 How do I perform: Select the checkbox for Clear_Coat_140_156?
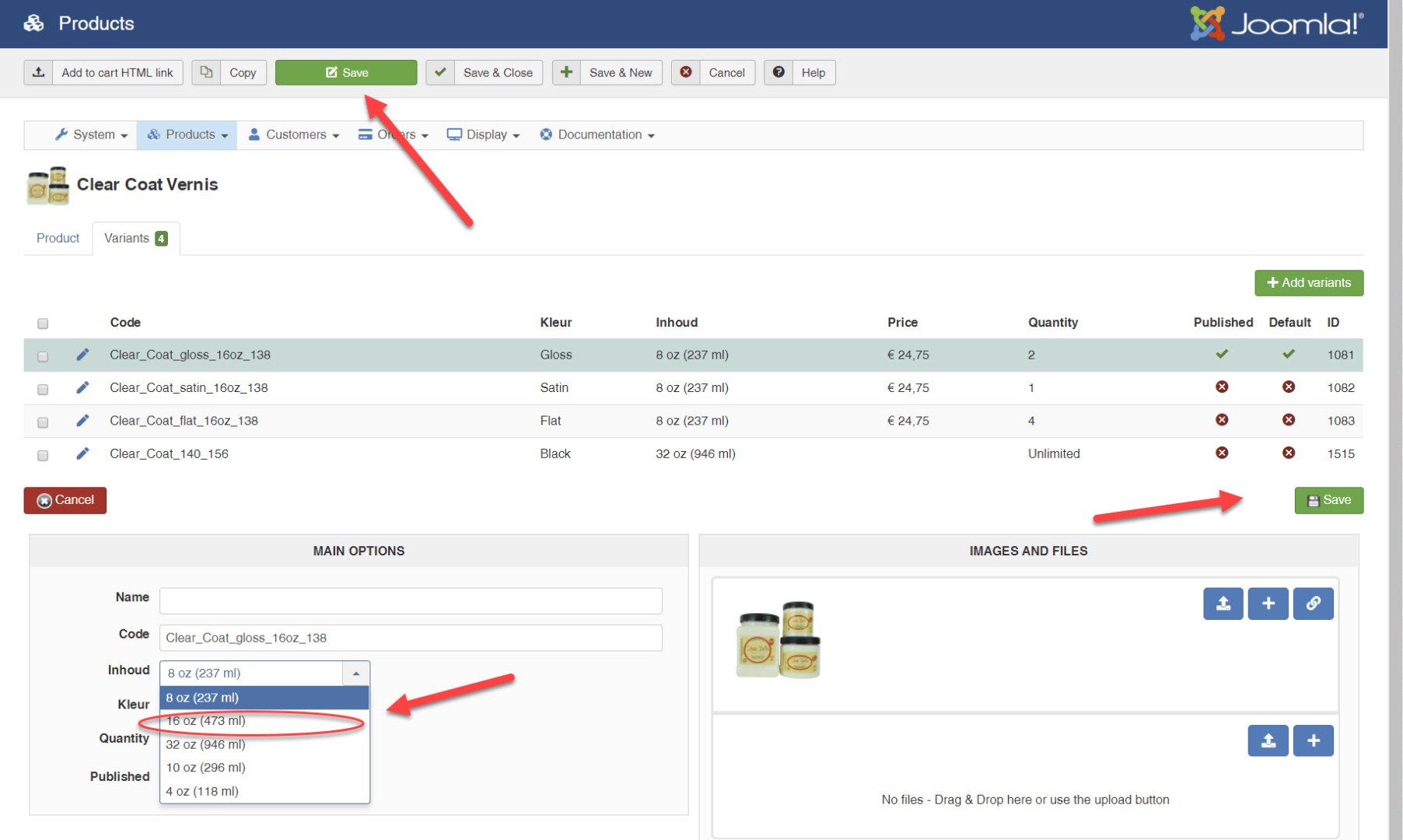coord(43,455)
